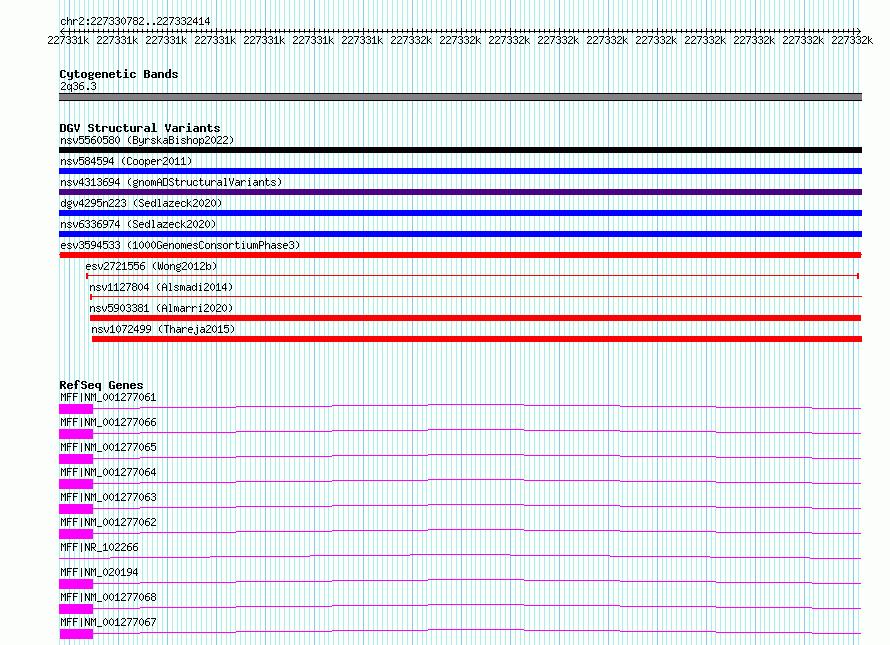This screenshot has height=645, width=890.
Task: Click the black nsv5560580 variant bar
Action: point(460,150)
